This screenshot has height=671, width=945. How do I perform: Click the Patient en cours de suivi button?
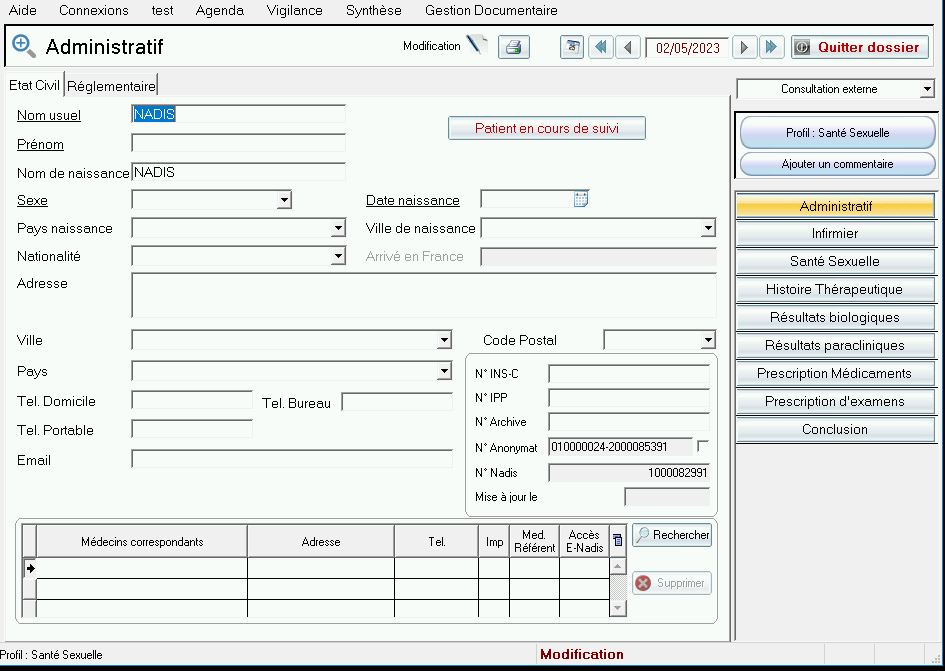(x=547, y=128)
